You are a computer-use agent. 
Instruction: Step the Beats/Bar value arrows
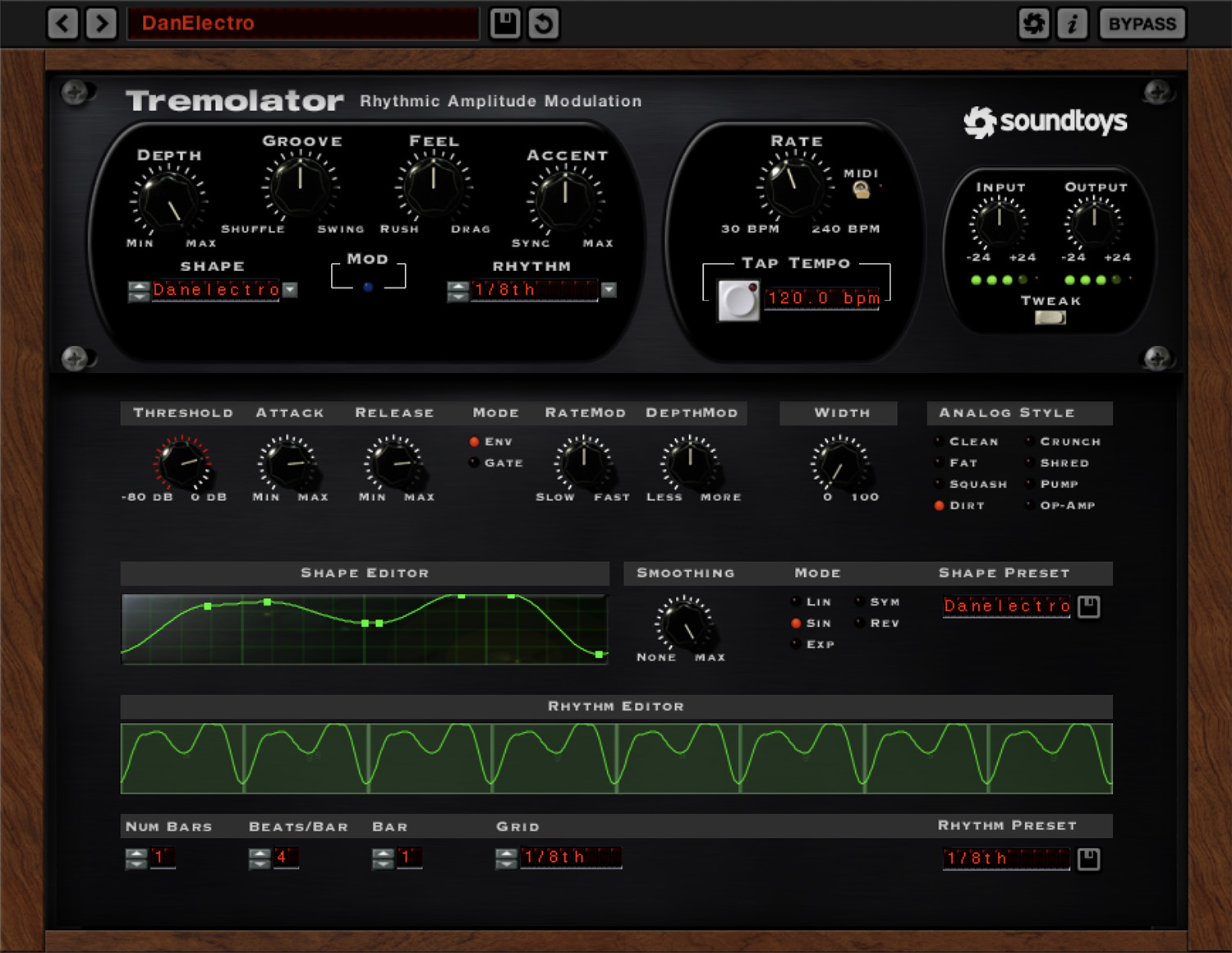click(260, 859)
